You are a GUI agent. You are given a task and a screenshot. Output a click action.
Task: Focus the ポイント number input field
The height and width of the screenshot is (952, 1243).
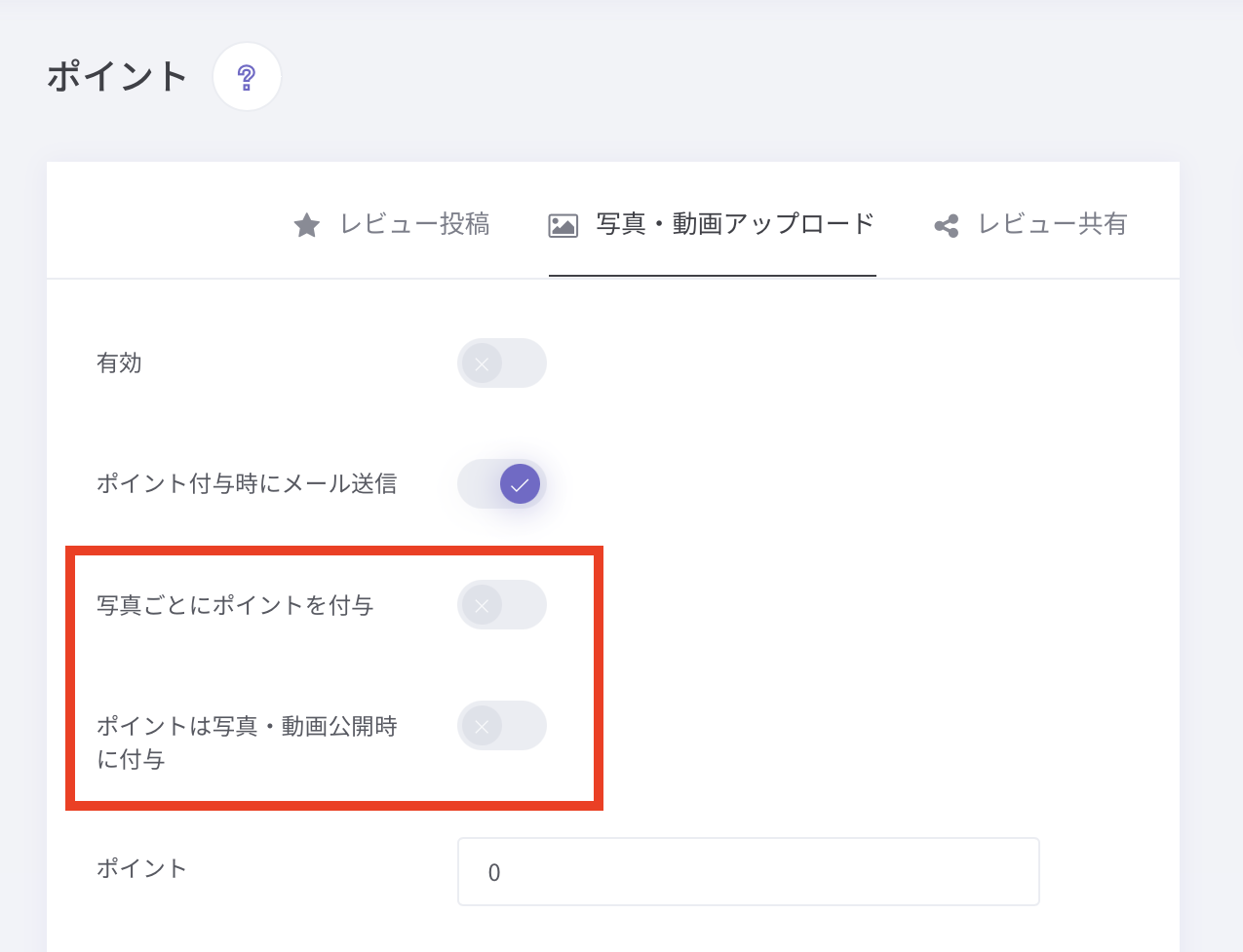[x=748, y=872]
